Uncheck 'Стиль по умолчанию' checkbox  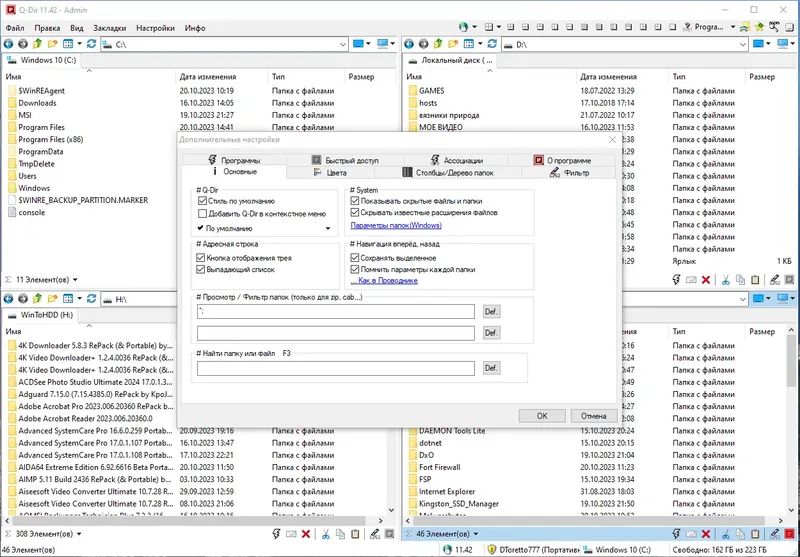pos(202,201)
